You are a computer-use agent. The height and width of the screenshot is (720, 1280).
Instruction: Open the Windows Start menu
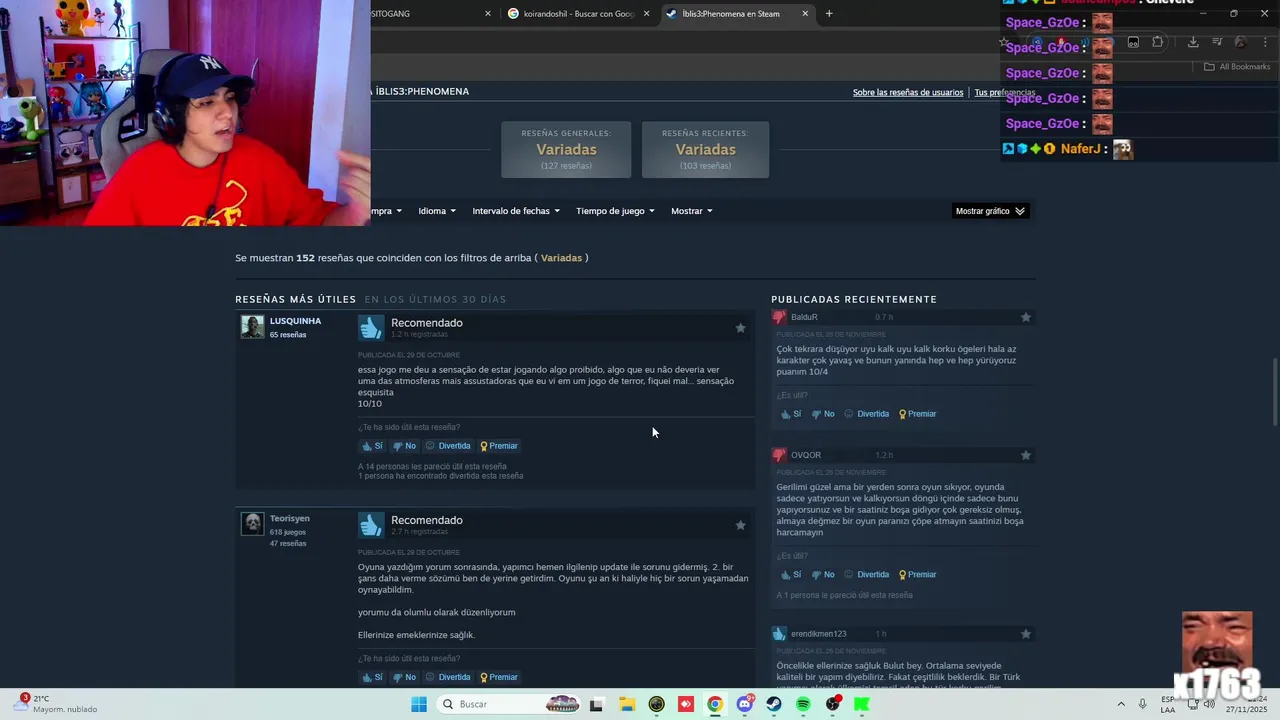(x=419, y=704)
